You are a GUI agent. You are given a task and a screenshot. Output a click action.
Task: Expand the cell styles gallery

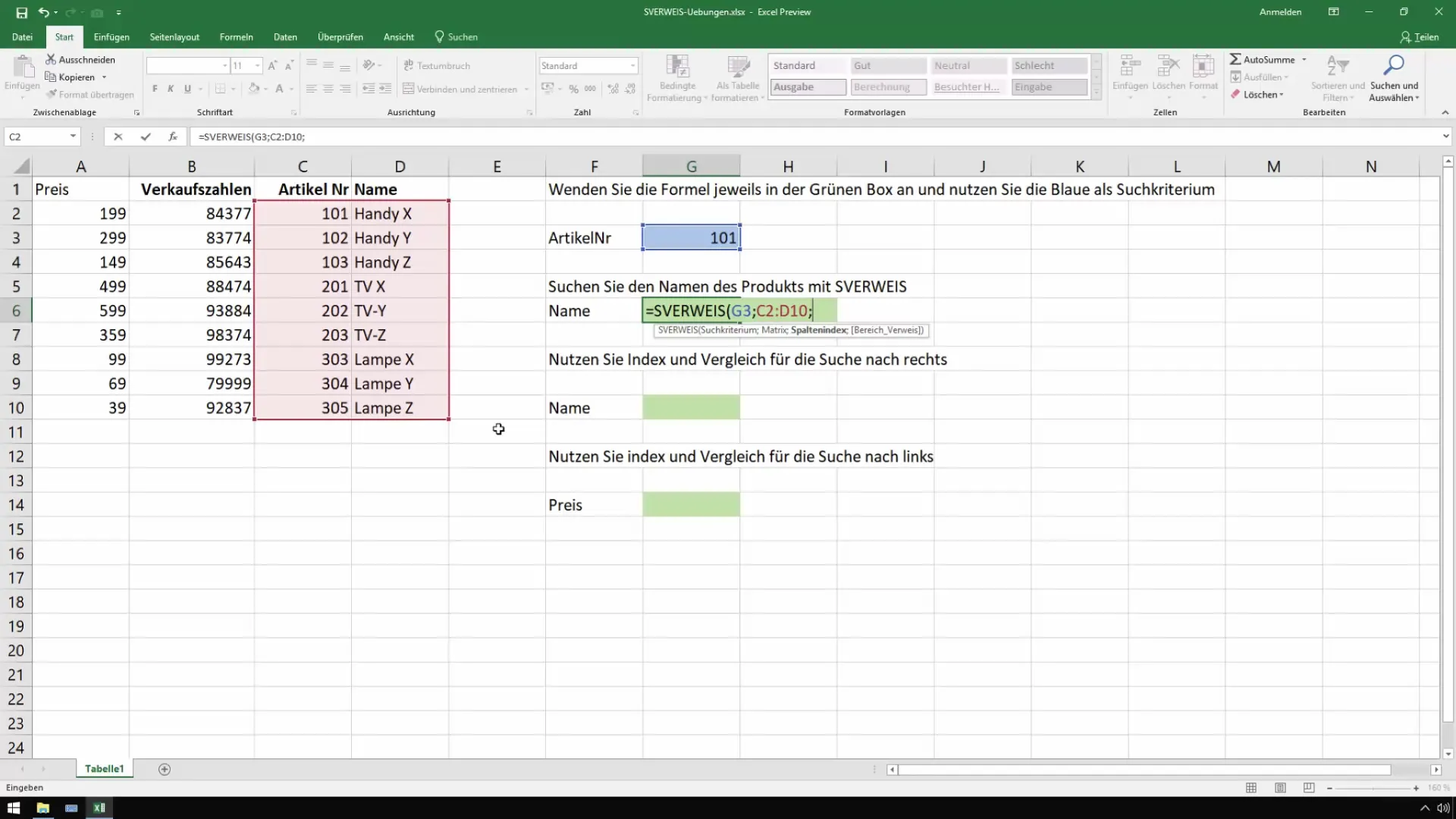1096,93
